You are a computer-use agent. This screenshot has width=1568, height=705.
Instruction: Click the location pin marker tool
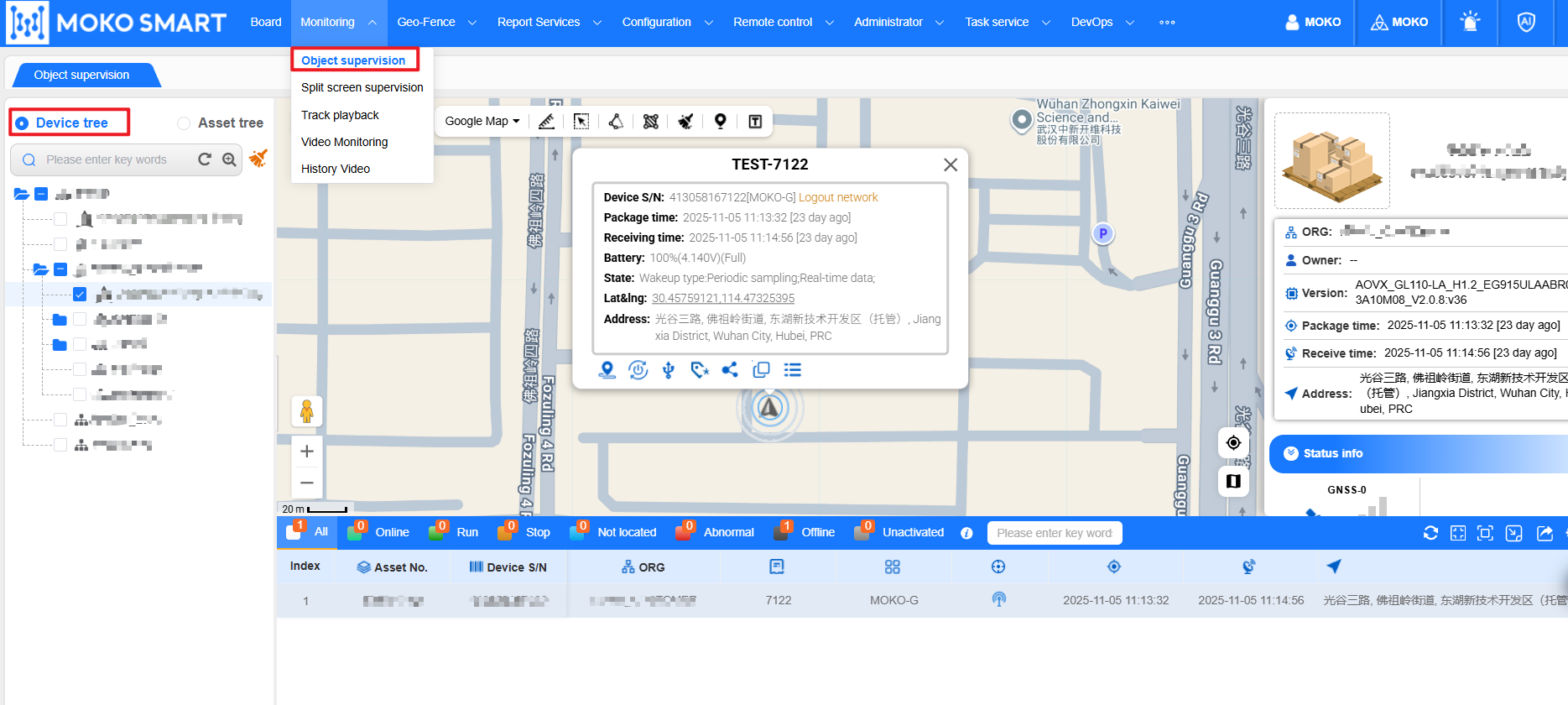pyautogui.click(x=720, y=122)
